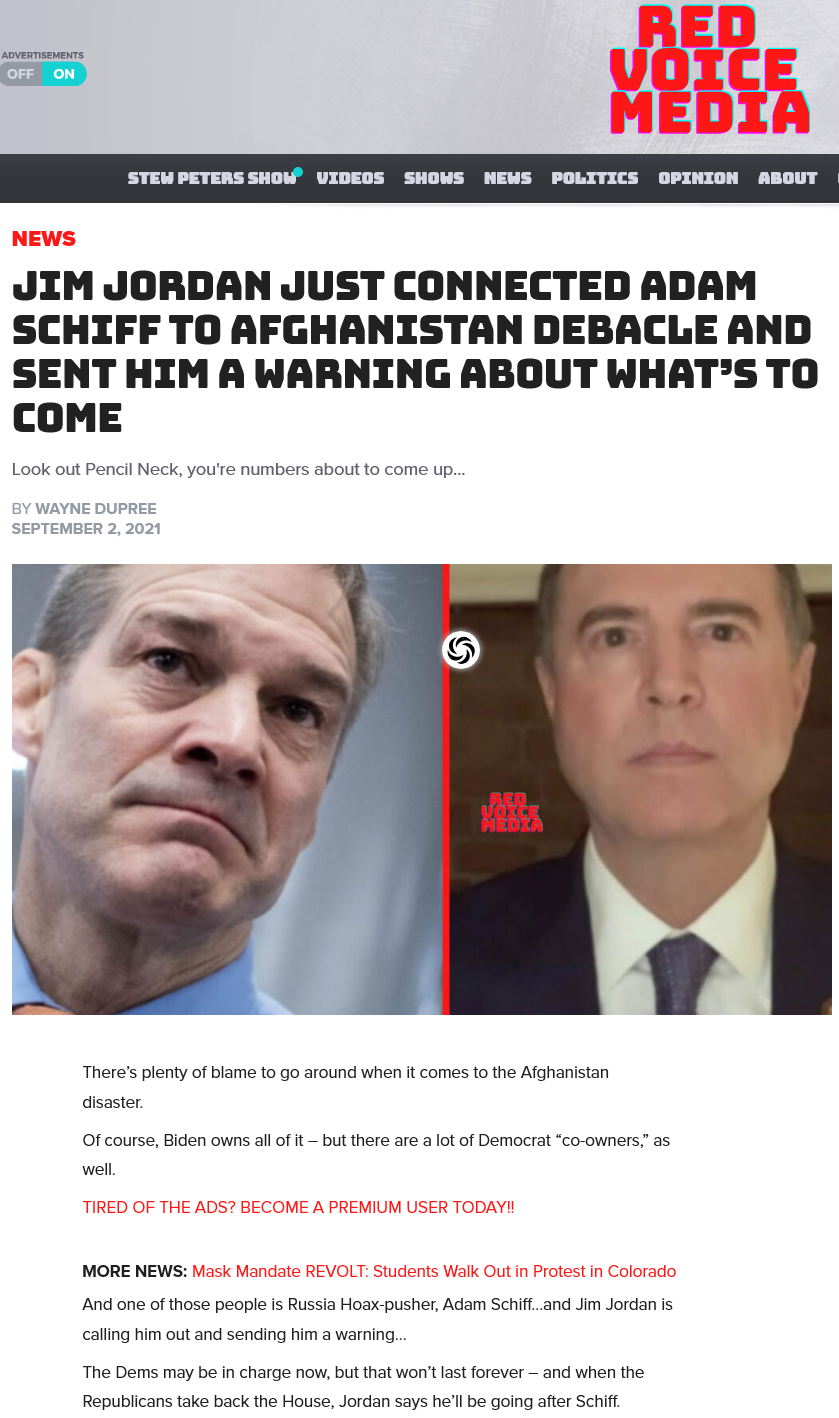Screen dimensions: 839x1418
Task: Open the Mask Mandate REVOLT article link
Action: [434, 1271]
